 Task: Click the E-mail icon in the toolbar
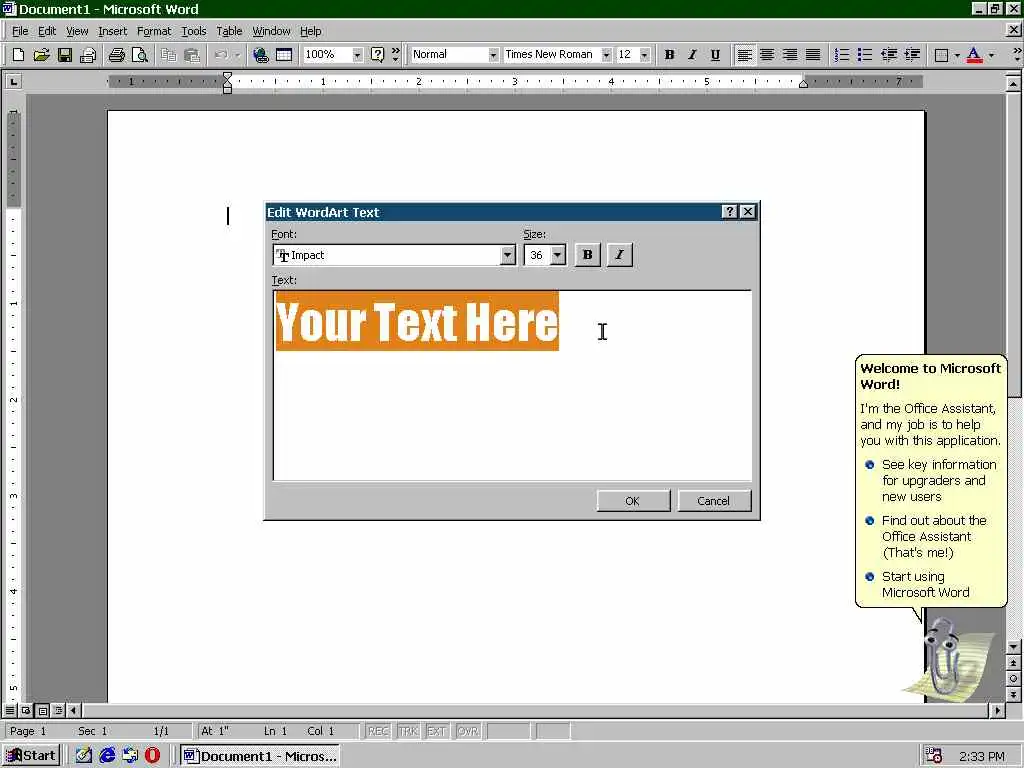click(88, 55)
